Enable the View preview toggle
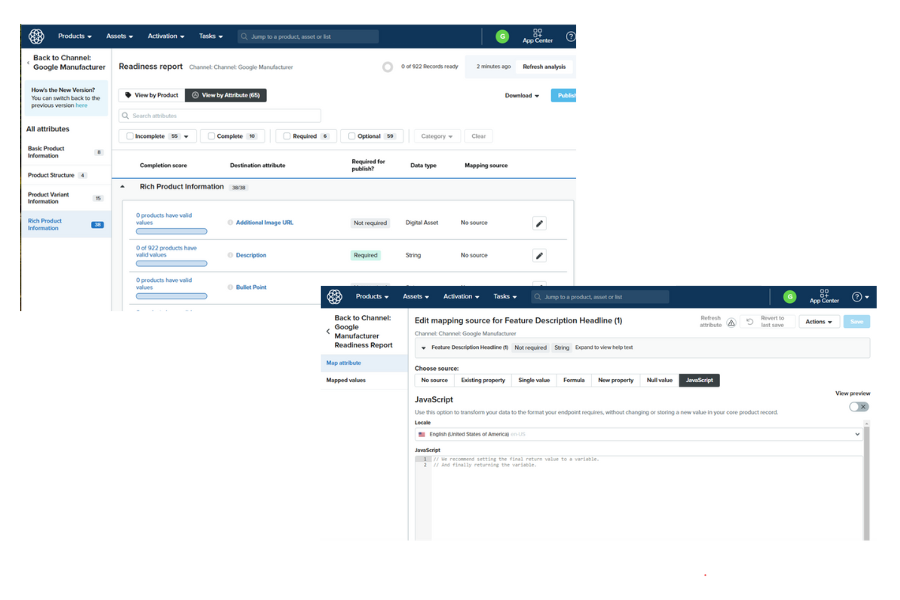 (x=858, y=406)
